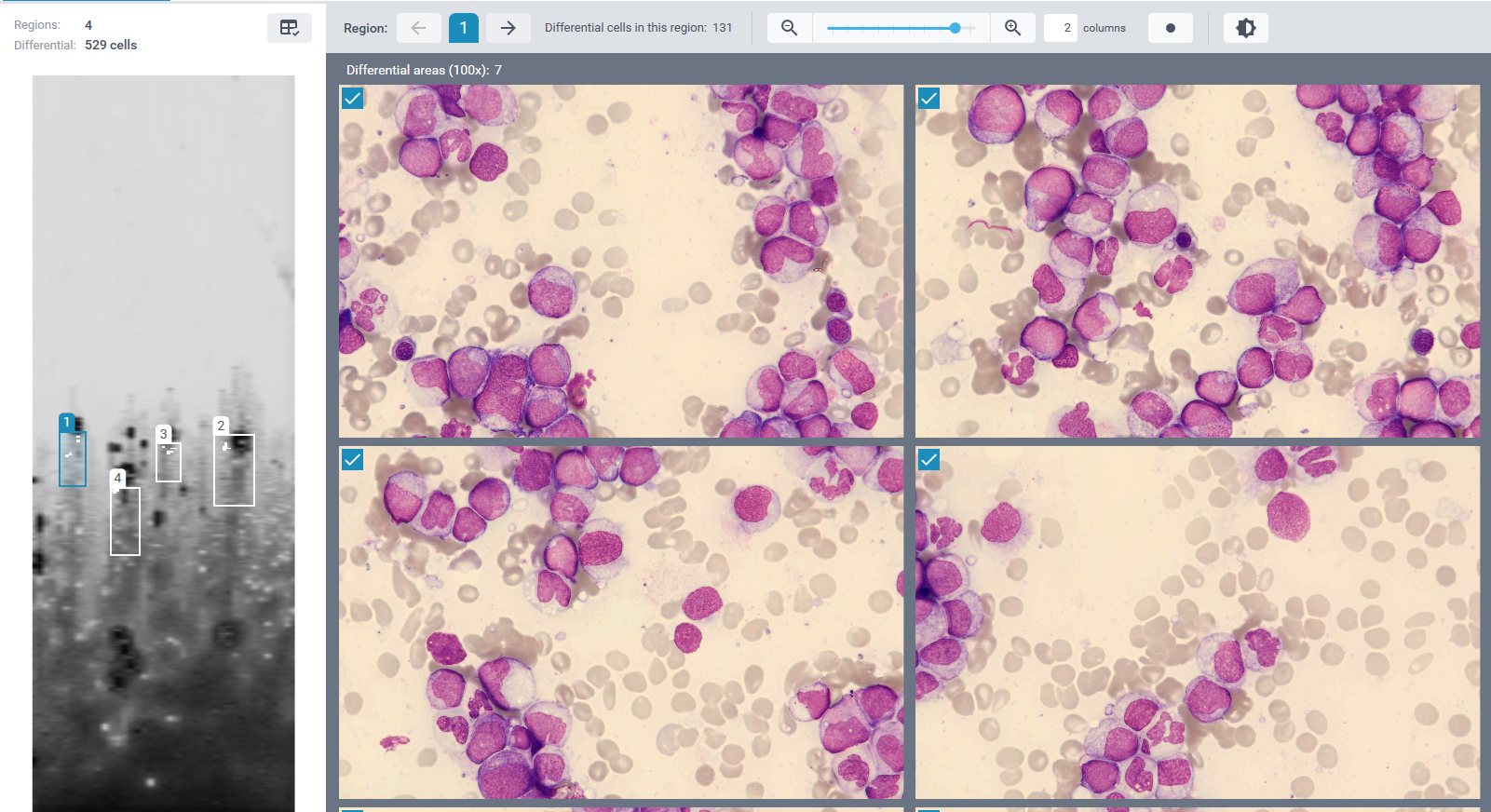
Task: Click the 'columns' label
Action: click(x=1105, y=28)
